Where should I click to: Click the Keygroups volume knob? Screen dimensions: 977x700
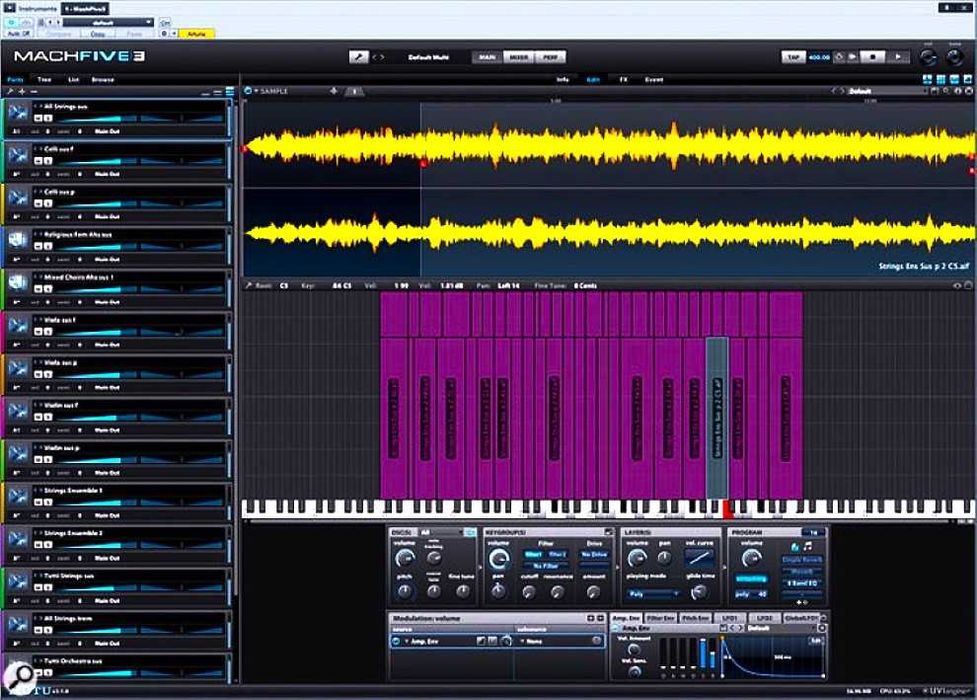pyautogui.click(x=498, y=560)
